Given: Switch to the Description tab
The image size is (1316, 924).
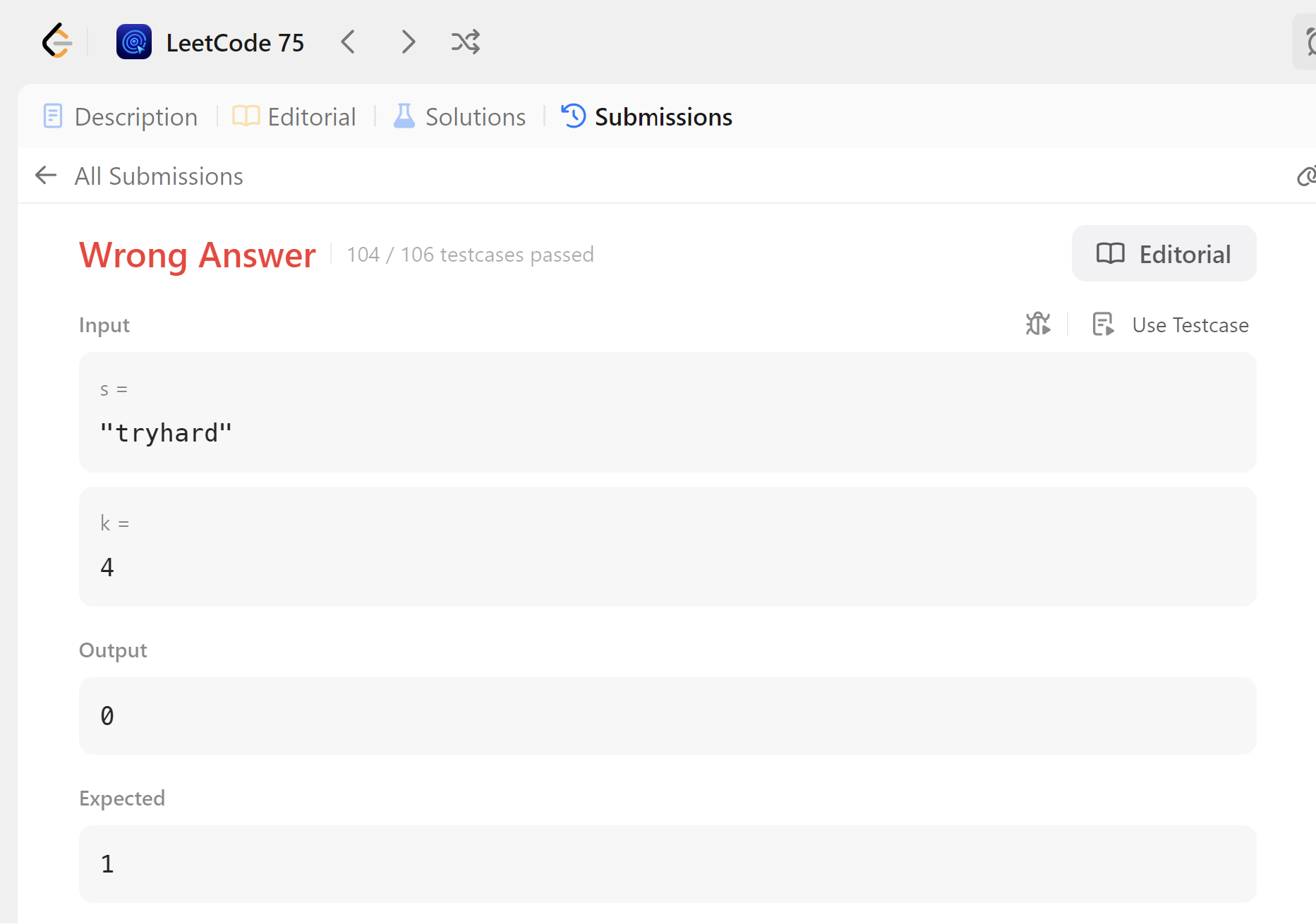Looking at the screenshot, I should coord(120,116).
